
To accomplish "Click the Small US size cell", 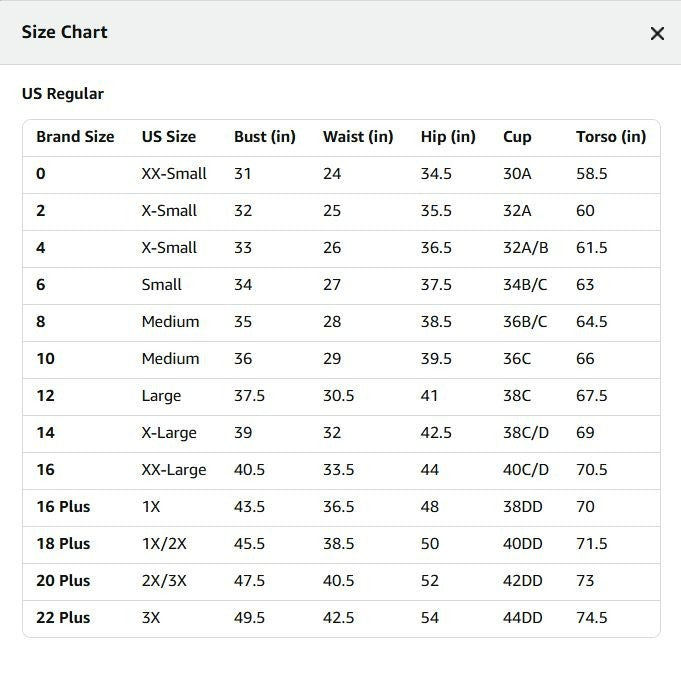I will tap(162, 284).
